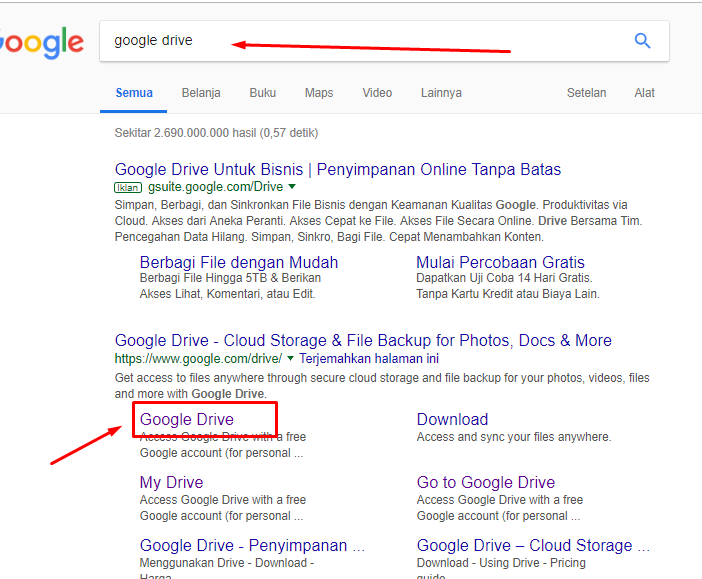702x579 pixels.
Task: Open "Google Drive - Cloud Storage & File Backup" result
Action: point(363,340)
